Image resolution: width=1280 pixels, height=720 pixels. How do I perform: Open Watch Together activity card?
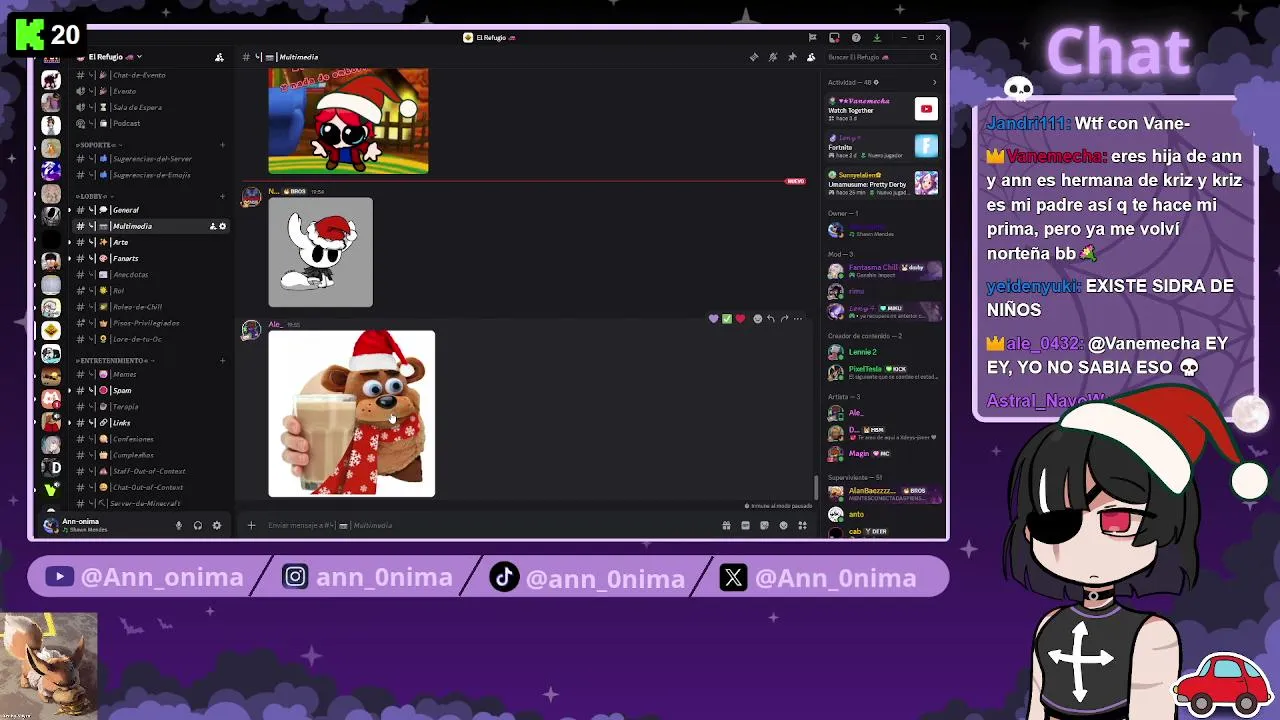click(x=882, y=109)
